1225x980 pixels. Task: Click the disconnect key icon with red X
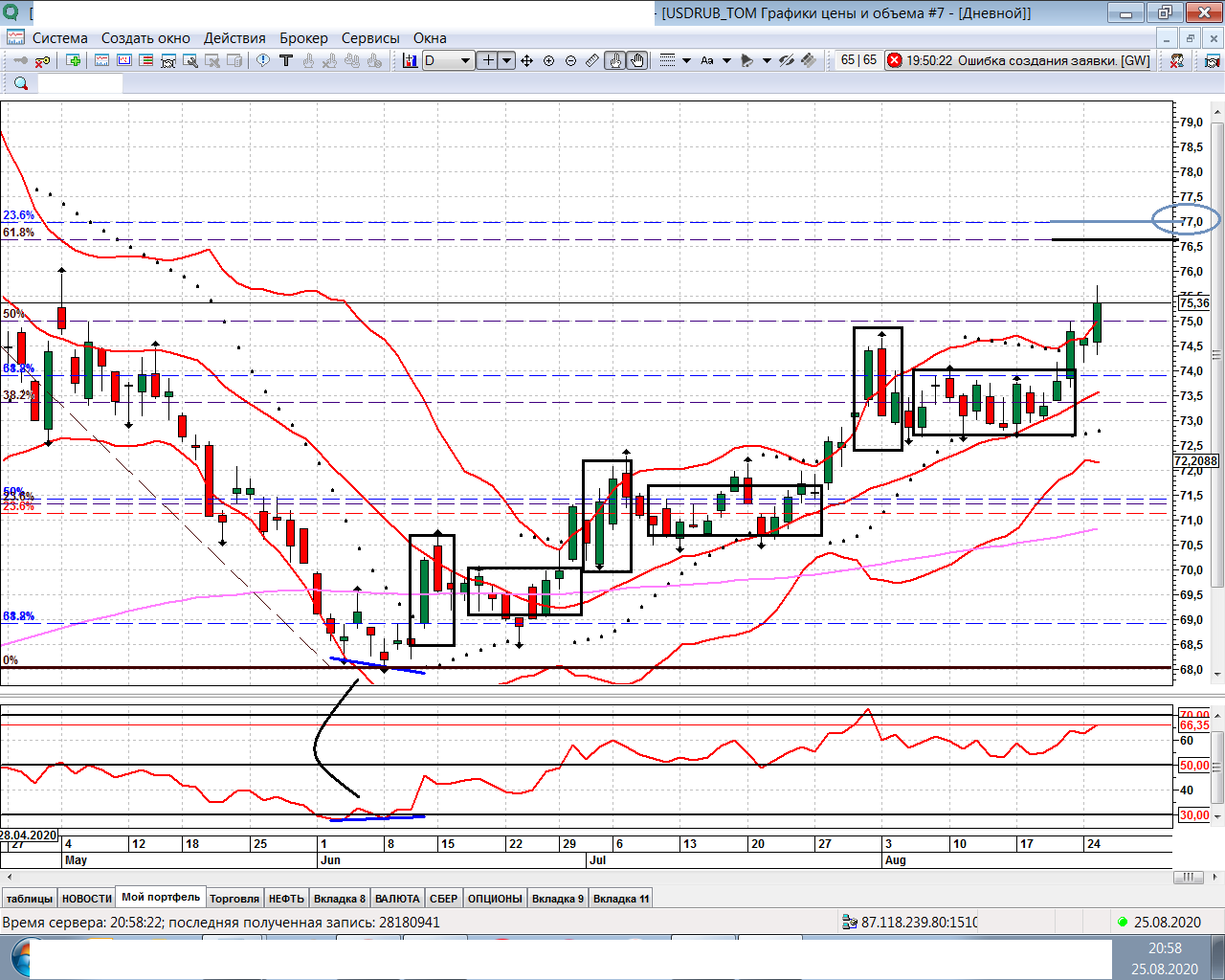click(42, 60)
